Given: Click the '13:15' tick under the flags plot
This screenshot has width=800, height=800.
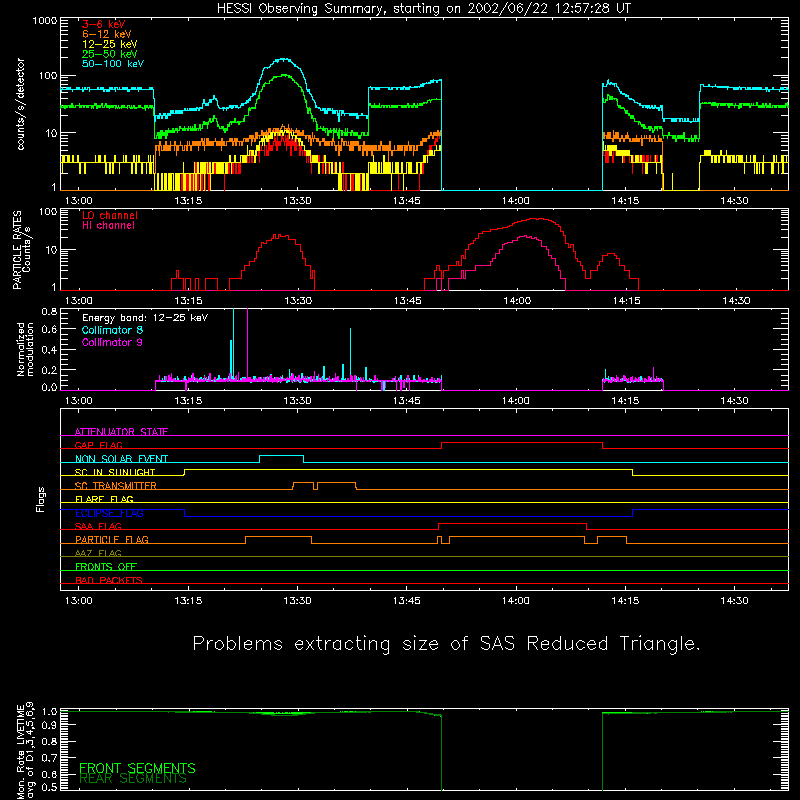Looking at the screenshot, I should 188,601.
